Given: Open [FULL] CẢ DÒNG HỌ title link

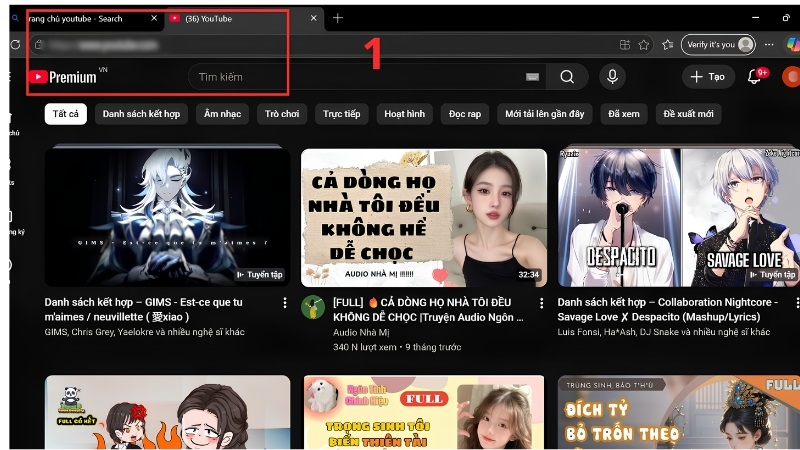Looking at the screenshot, I should coord(428,310).
